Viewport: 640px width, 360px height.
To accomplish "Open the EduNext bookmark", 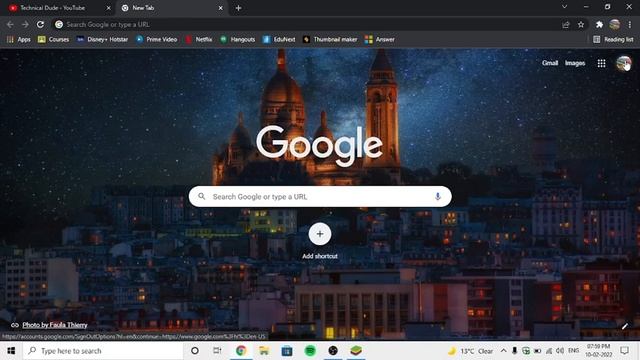I will (279, 39).
